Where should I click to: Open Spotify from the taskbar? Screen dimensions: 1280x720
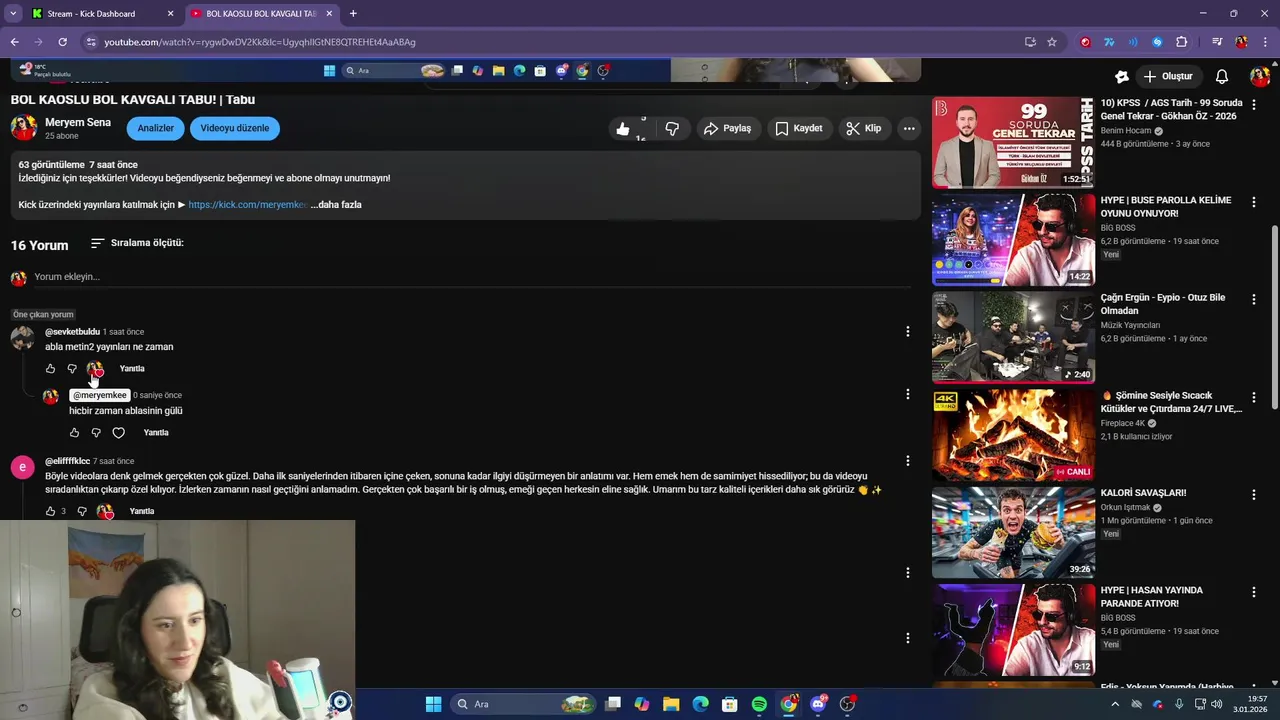759,704
